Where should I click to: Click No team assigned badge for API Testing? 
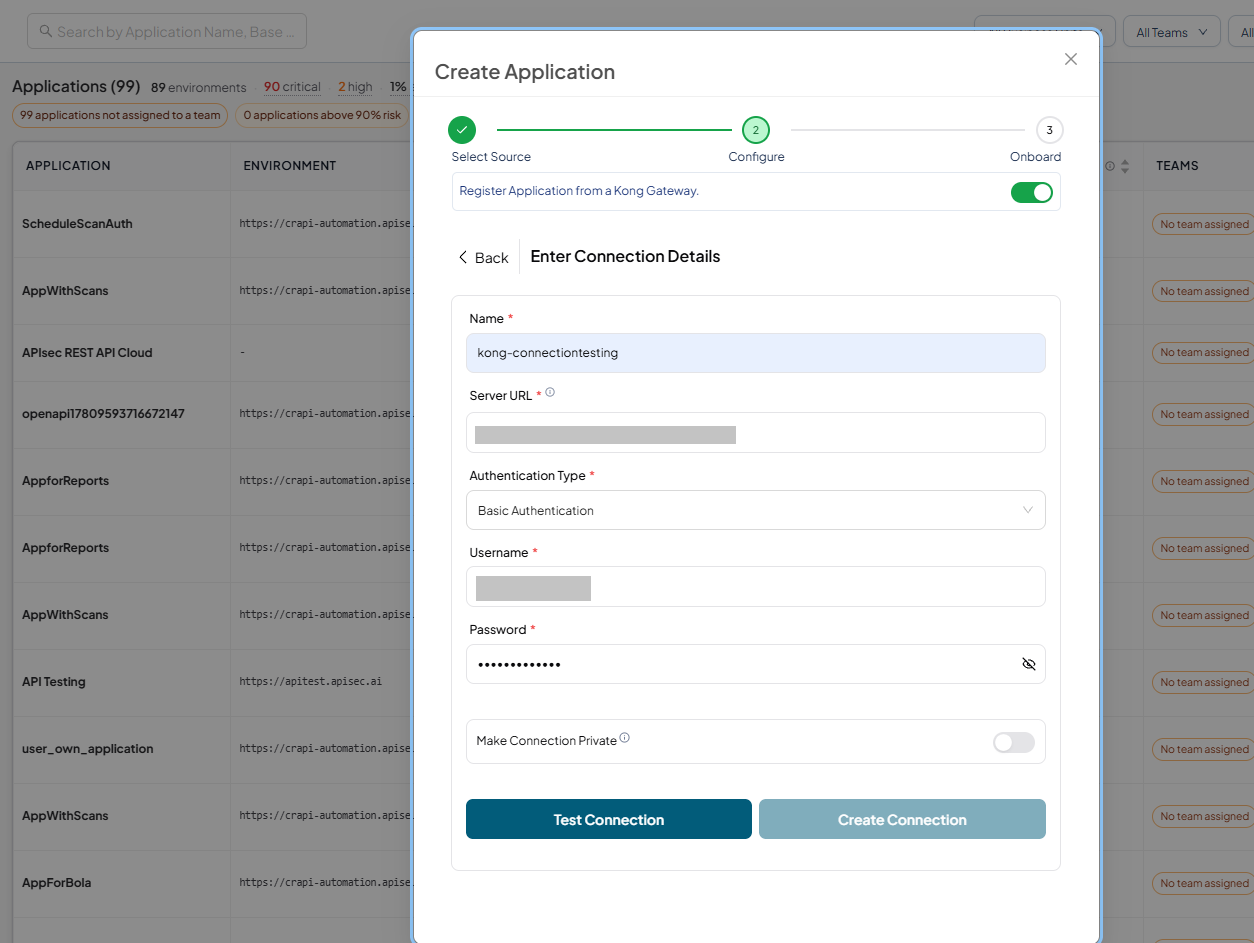point(1203,683)
